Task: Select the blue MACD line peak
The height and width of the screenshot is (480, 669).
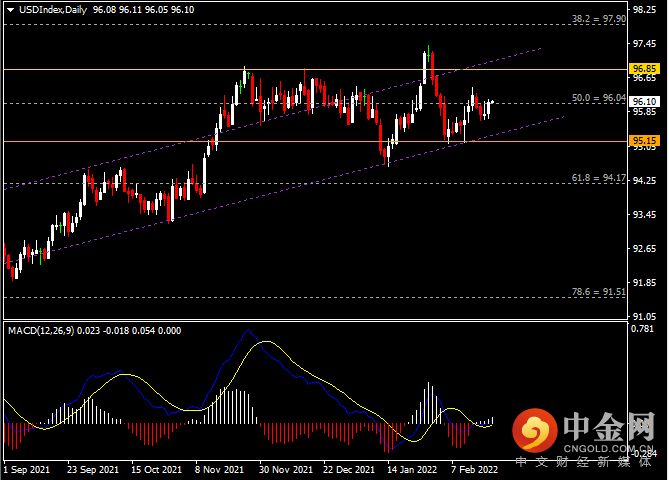Action: coord(248,330)
